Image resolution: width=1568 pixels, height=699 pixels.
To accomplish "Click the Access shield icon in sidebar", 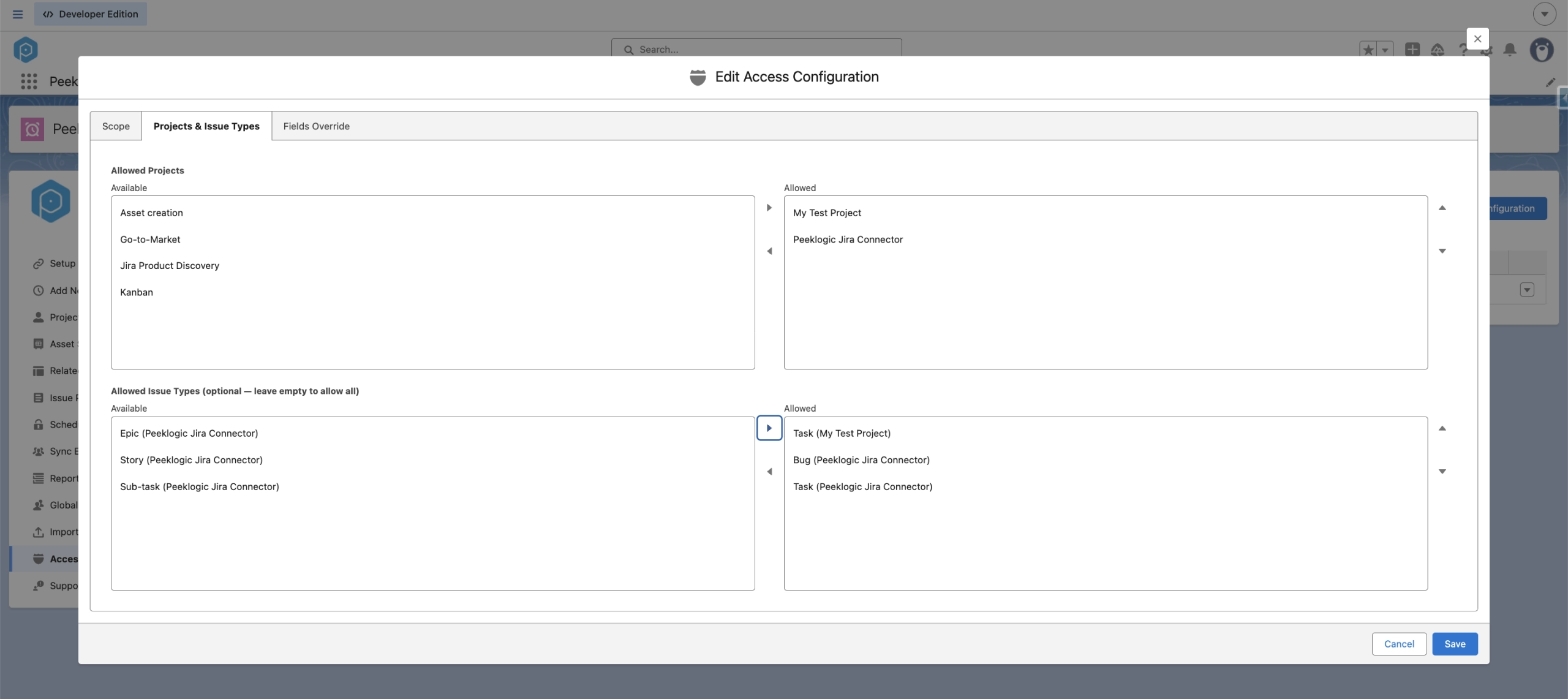I will 39,559.
